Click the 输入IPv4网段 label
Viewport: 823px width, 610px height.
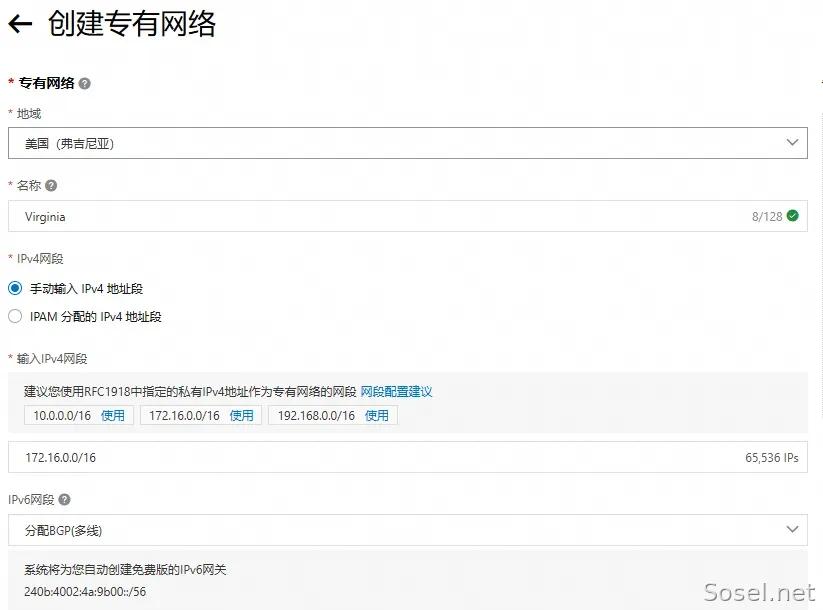tap(52, 359)
